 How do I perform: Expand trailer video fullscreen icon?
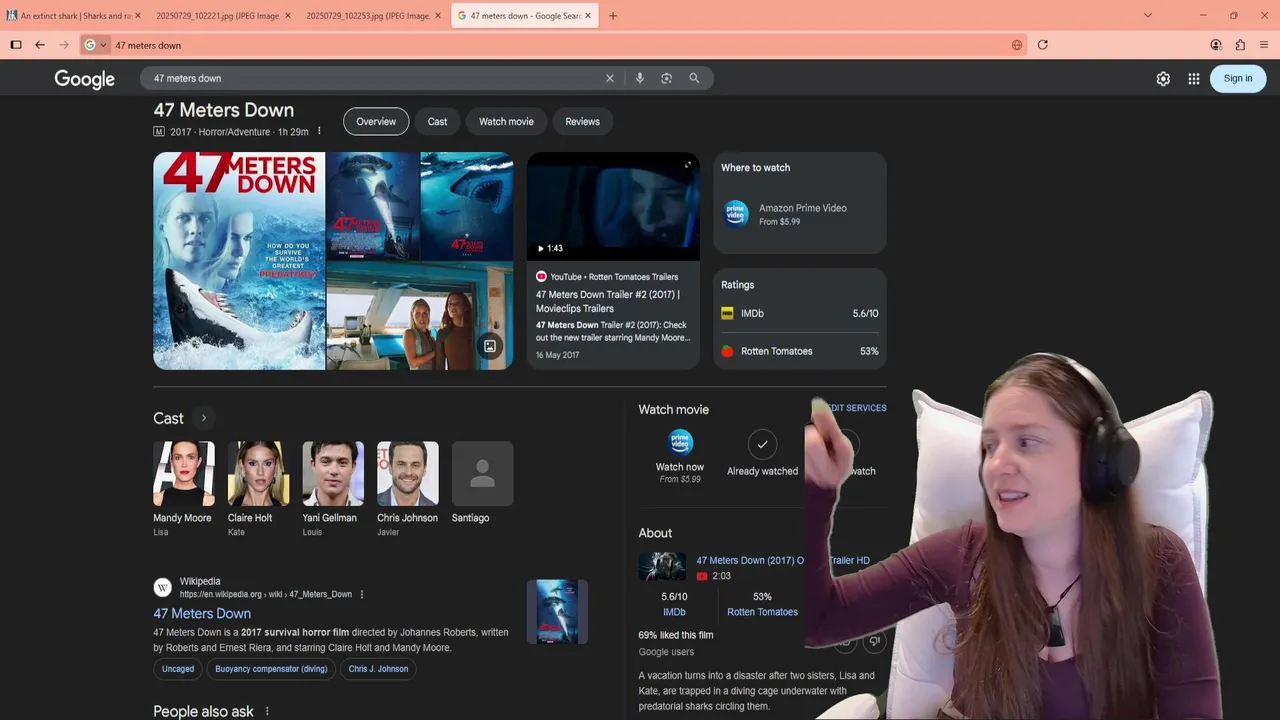688,165
